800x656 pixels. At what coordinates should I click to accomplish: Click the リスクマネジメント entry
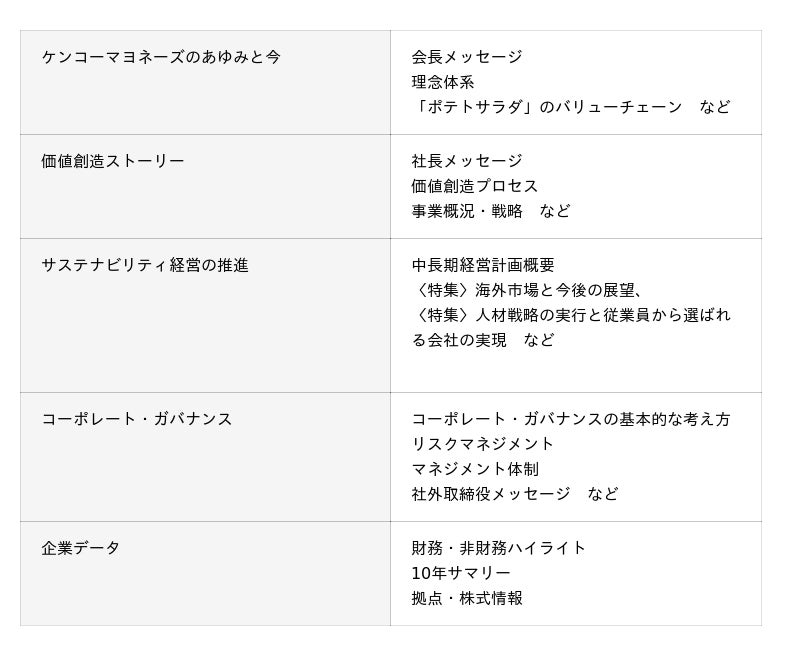[483, 444]
